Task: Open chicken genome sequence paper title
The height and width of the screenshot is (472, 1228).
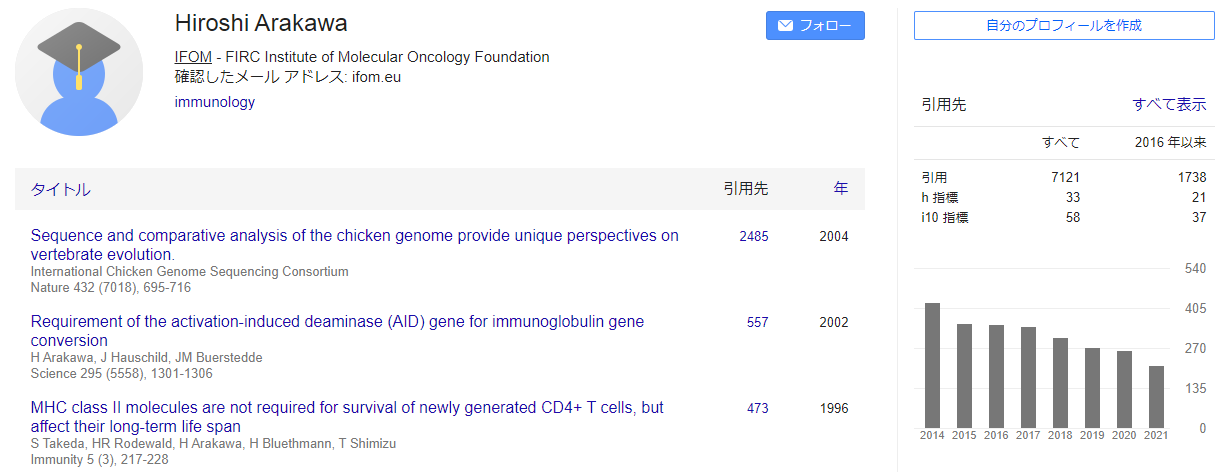Action: pos(355,245)
